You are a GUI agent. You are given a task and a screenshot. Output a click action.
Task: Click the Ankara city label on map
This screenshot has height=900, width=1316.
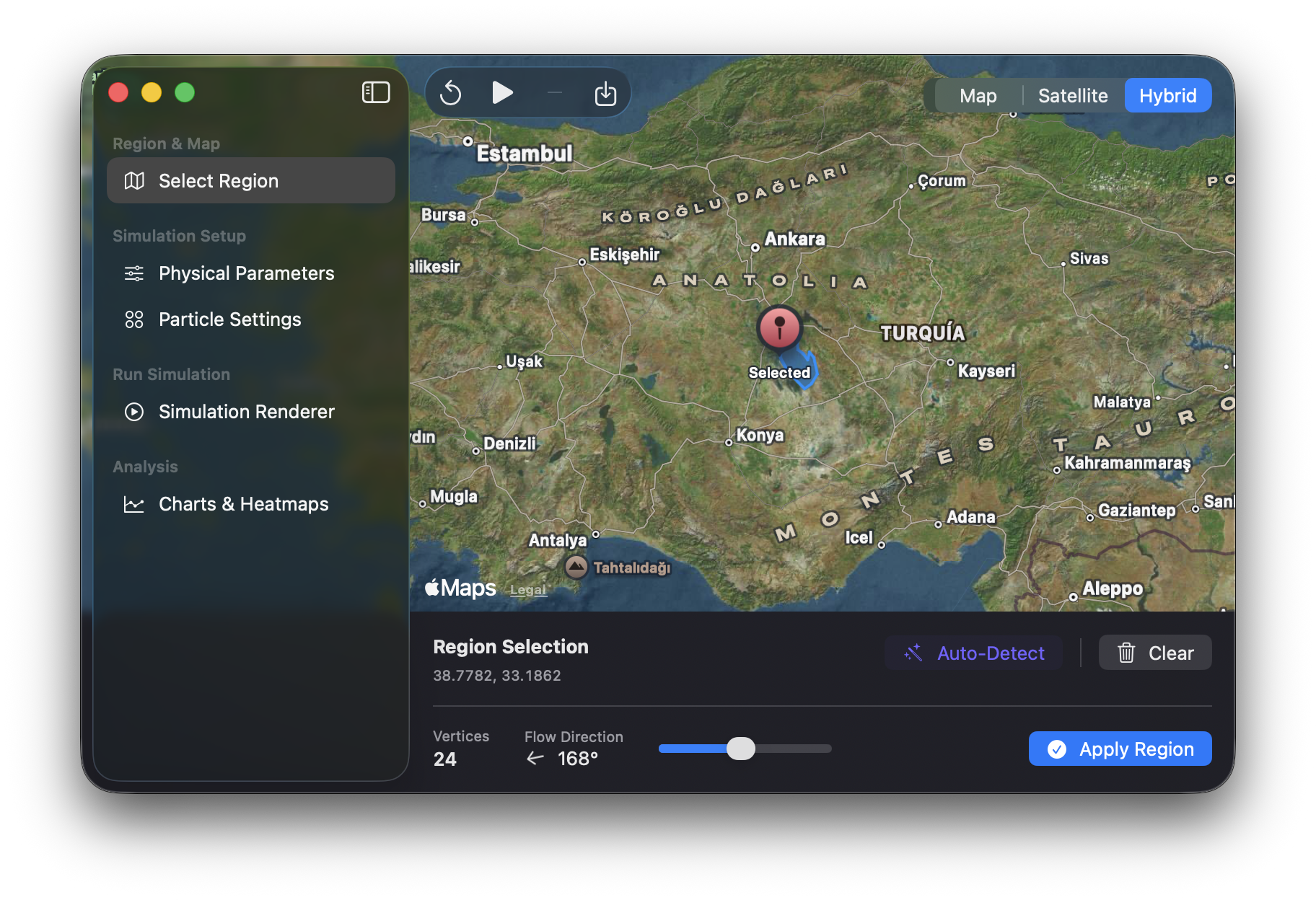794,239
